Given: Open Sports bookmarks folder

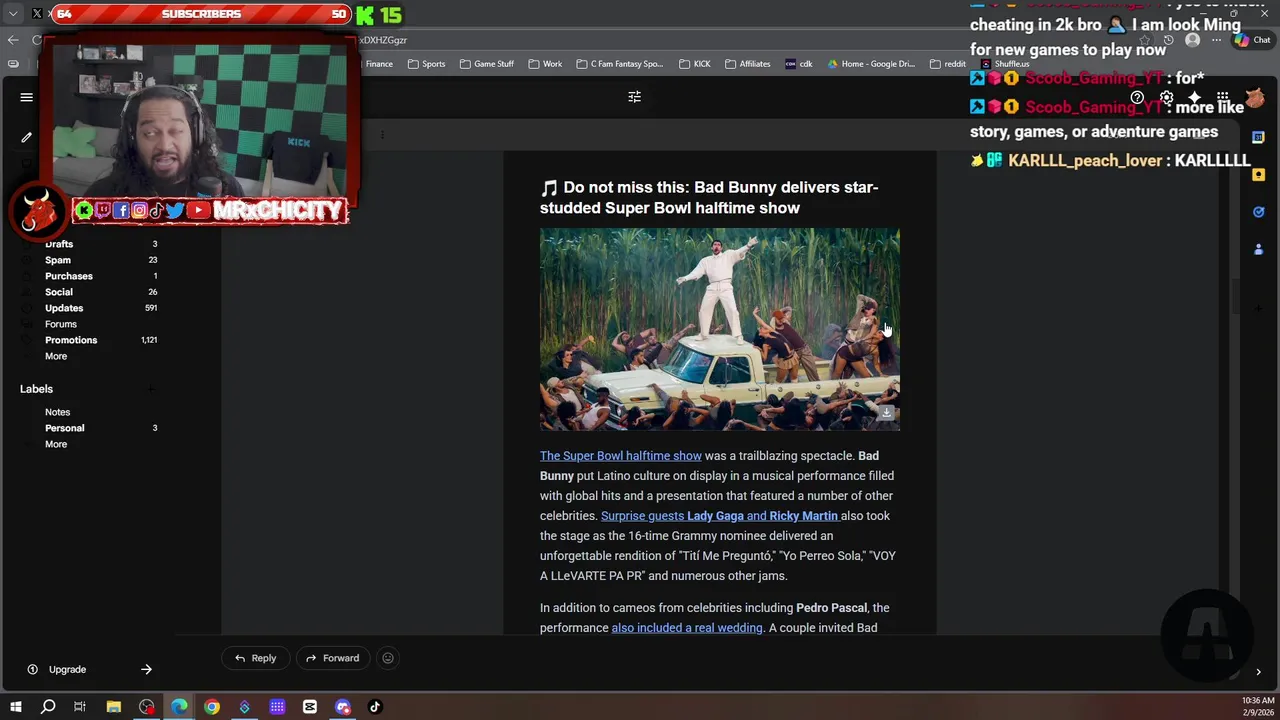Looking at the screenshot, I should (x=426, y=64).
